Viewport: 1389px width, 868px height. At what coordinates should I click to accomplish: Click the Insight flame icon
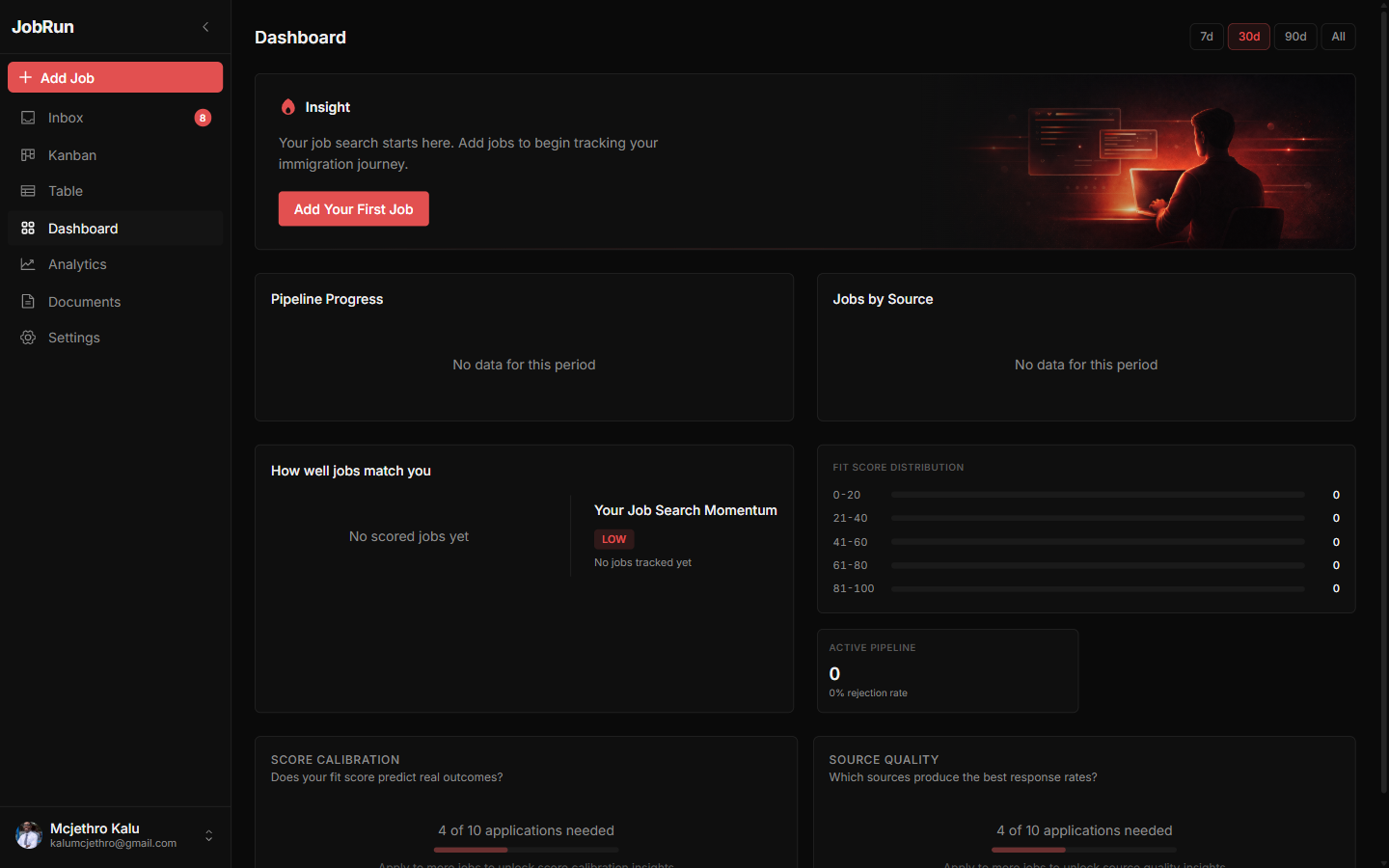pyautogui.click(x=287, y=107)
